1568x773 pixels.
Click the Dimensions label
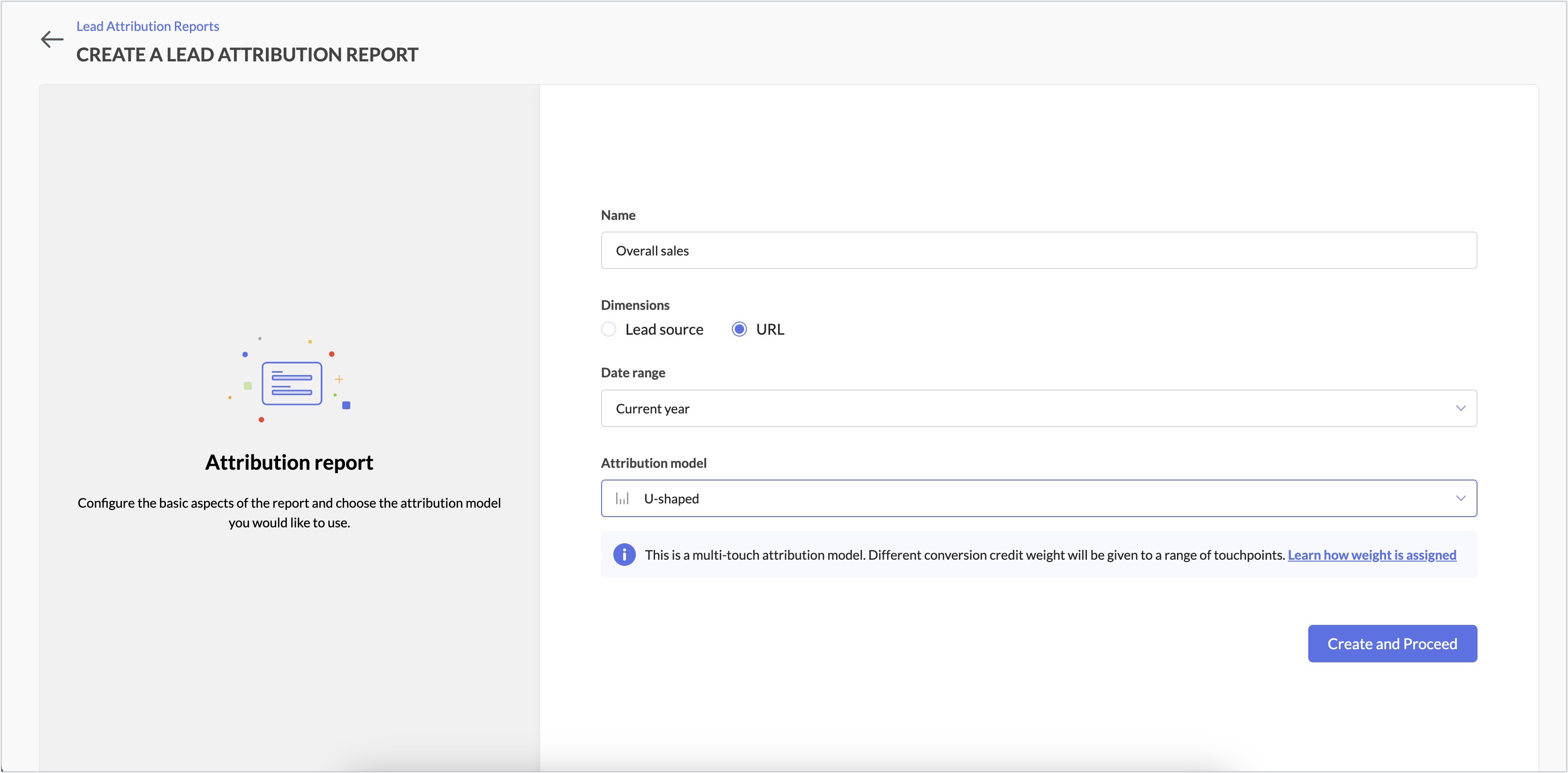tap(635, 305)
